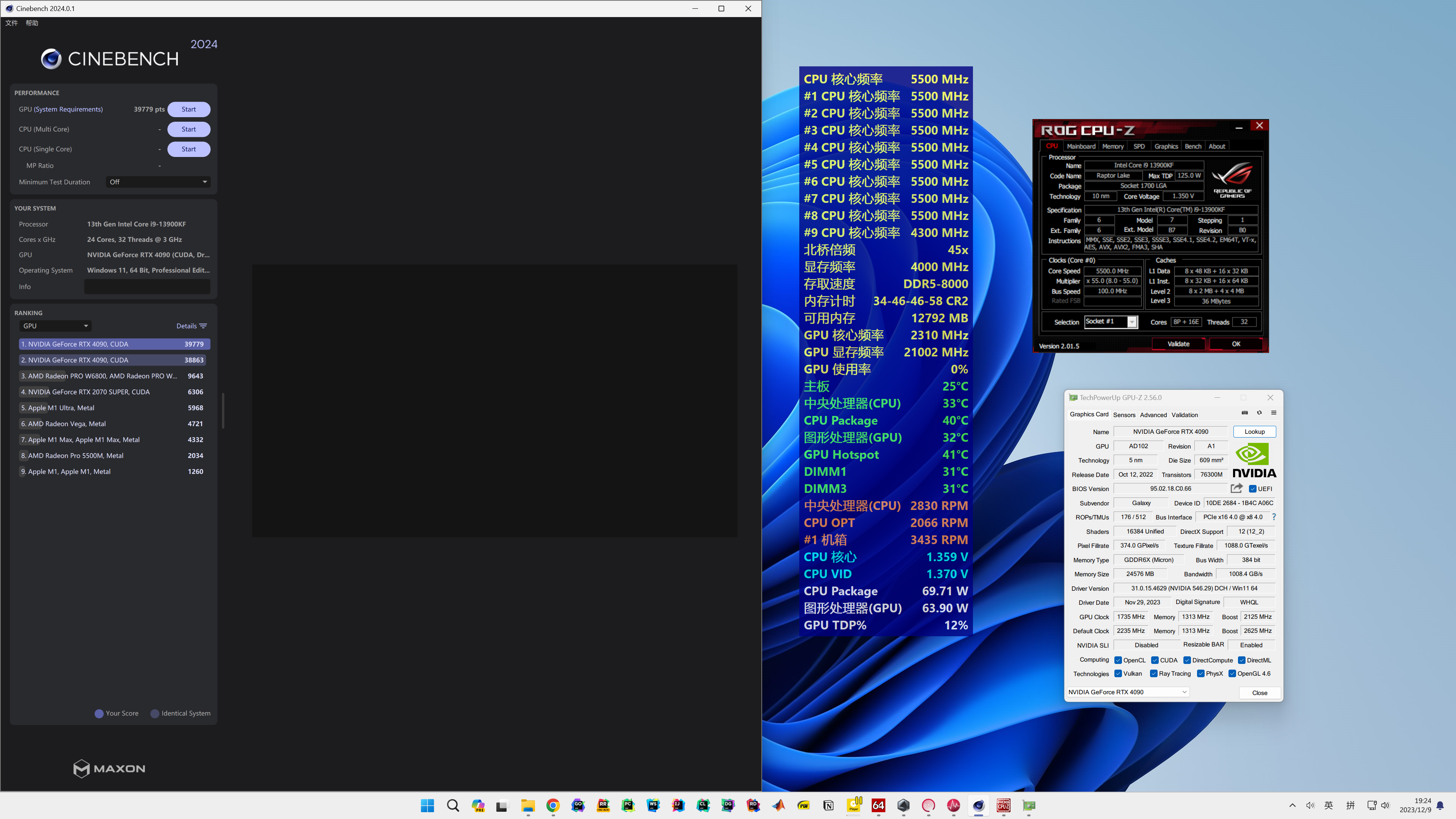Open AIDA64 from the taskbar
This screenshot has width=1456, height=819.
[x=879, y=805]
